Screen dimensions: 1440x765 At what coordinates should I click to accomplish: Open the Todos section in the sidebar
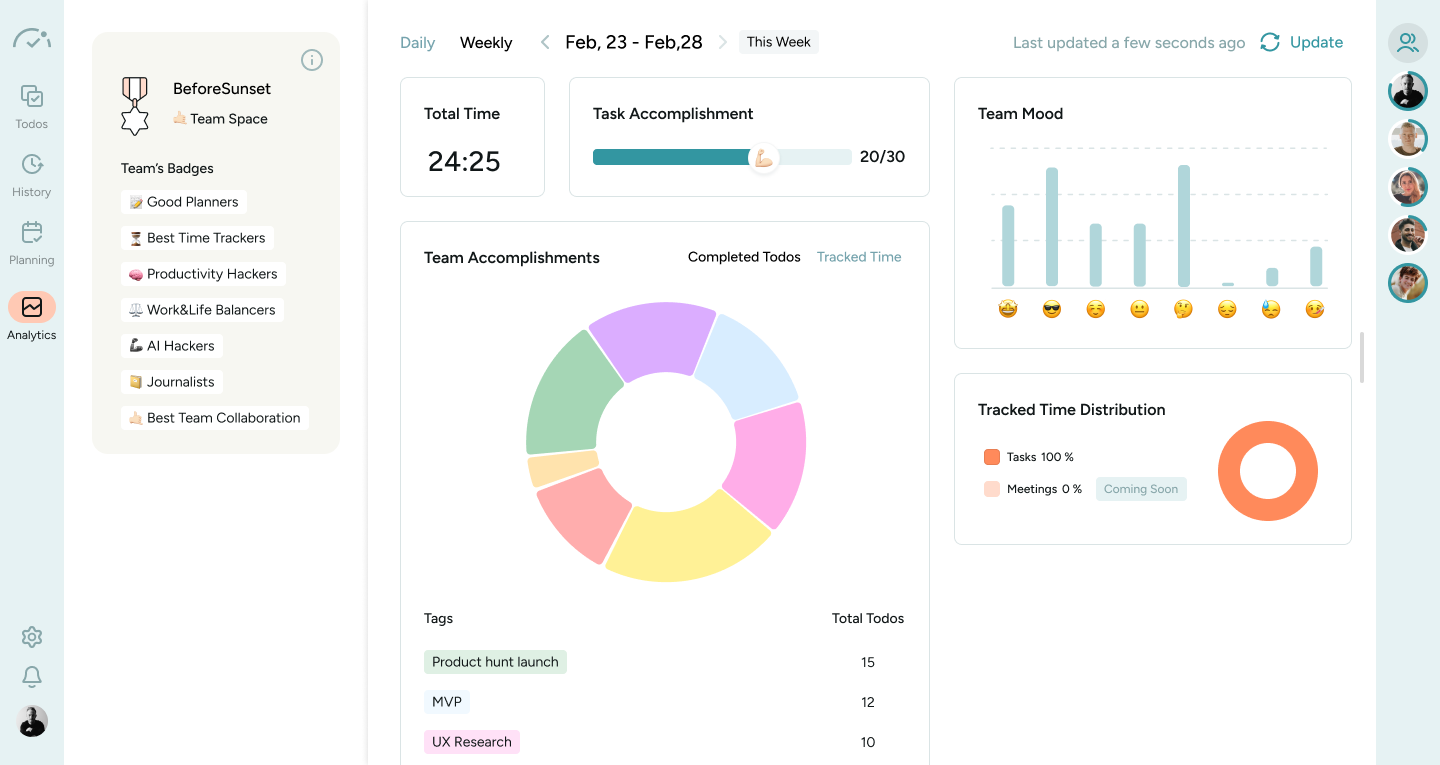[31, 105]
